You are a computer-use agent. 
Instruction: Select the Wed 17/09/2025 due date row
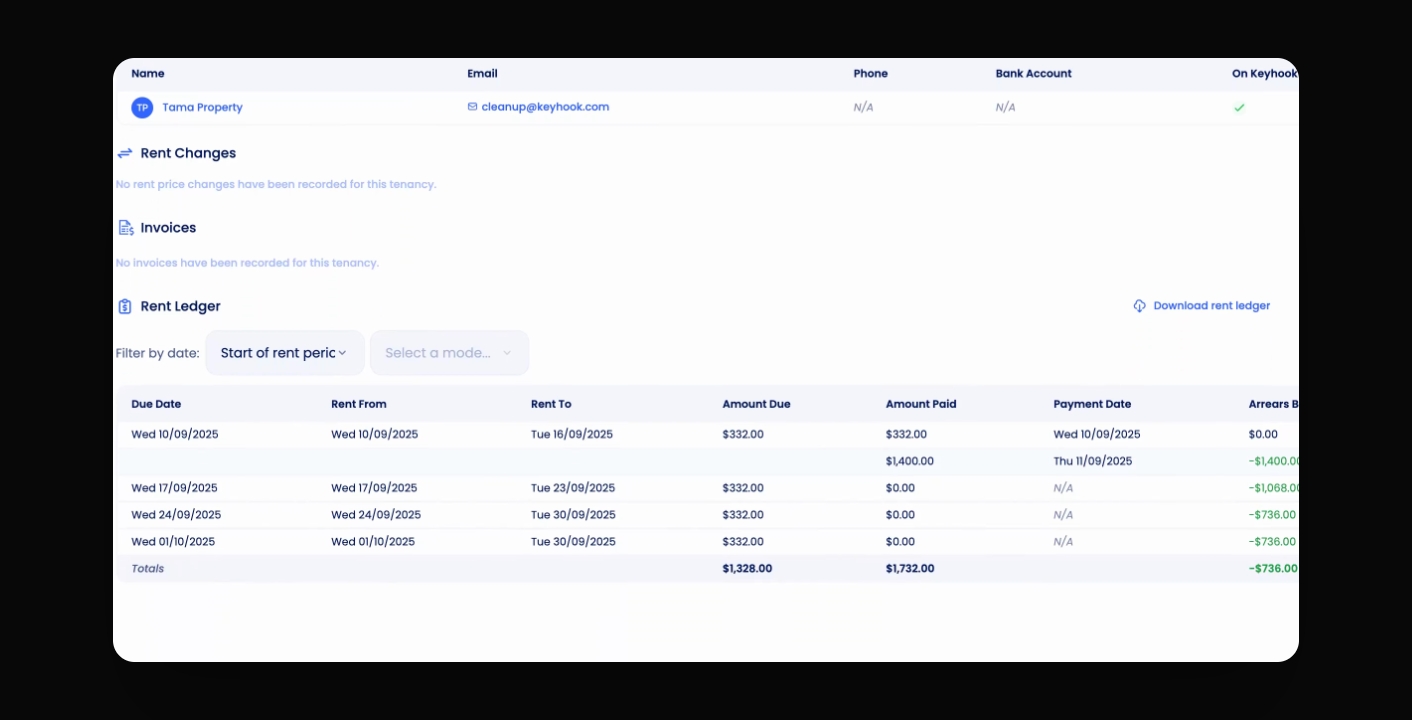707,488
